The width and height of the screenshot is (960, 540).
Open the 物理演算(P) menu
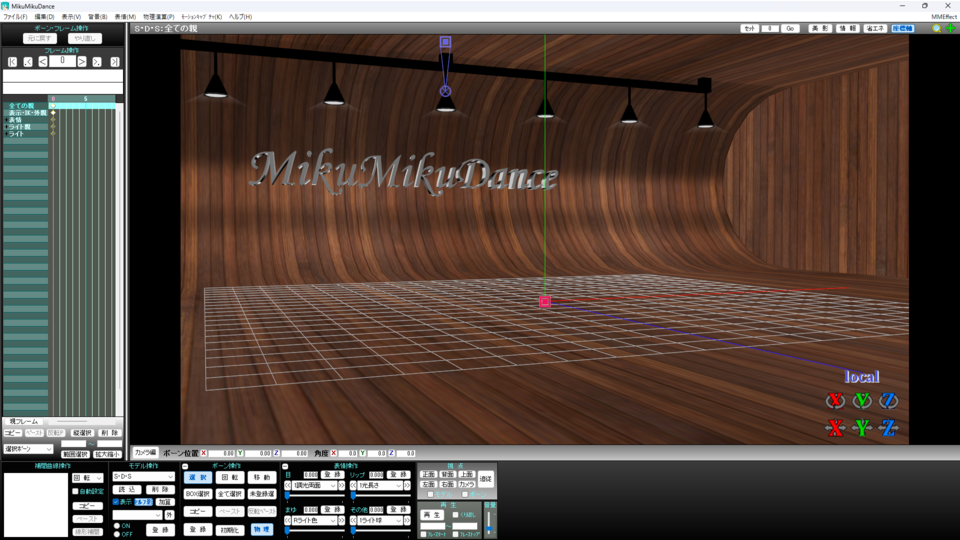pyautogui.click(x=159, y=17)
